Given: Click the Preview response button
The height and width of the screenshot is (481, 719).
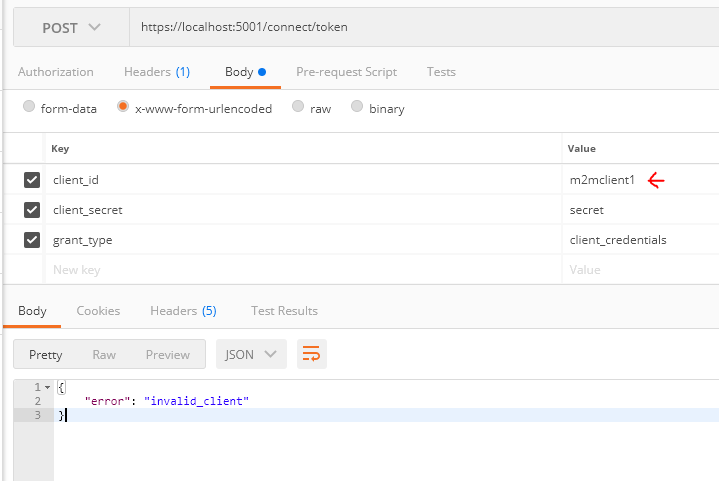Looking at the screenshot, I should pos(167,354).
